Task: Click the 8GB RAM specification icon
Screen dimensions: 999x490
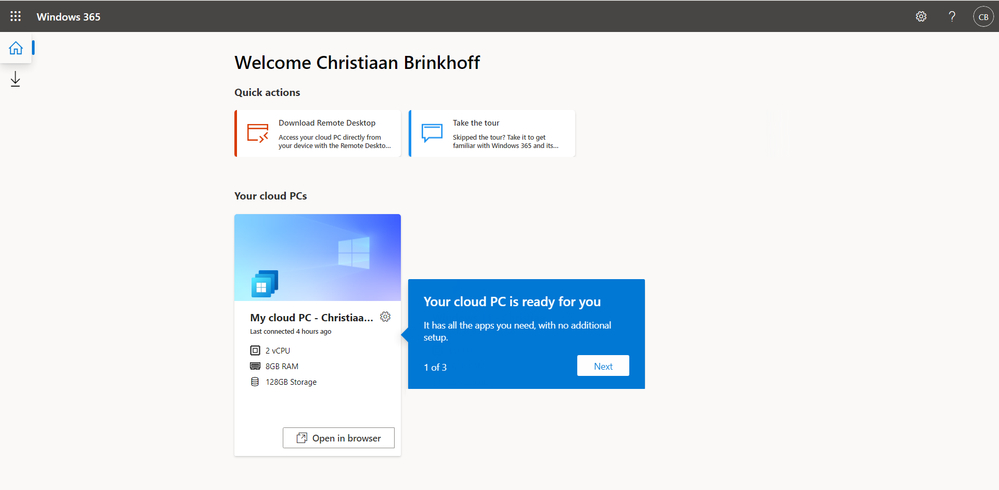Action: coord(255,366)
